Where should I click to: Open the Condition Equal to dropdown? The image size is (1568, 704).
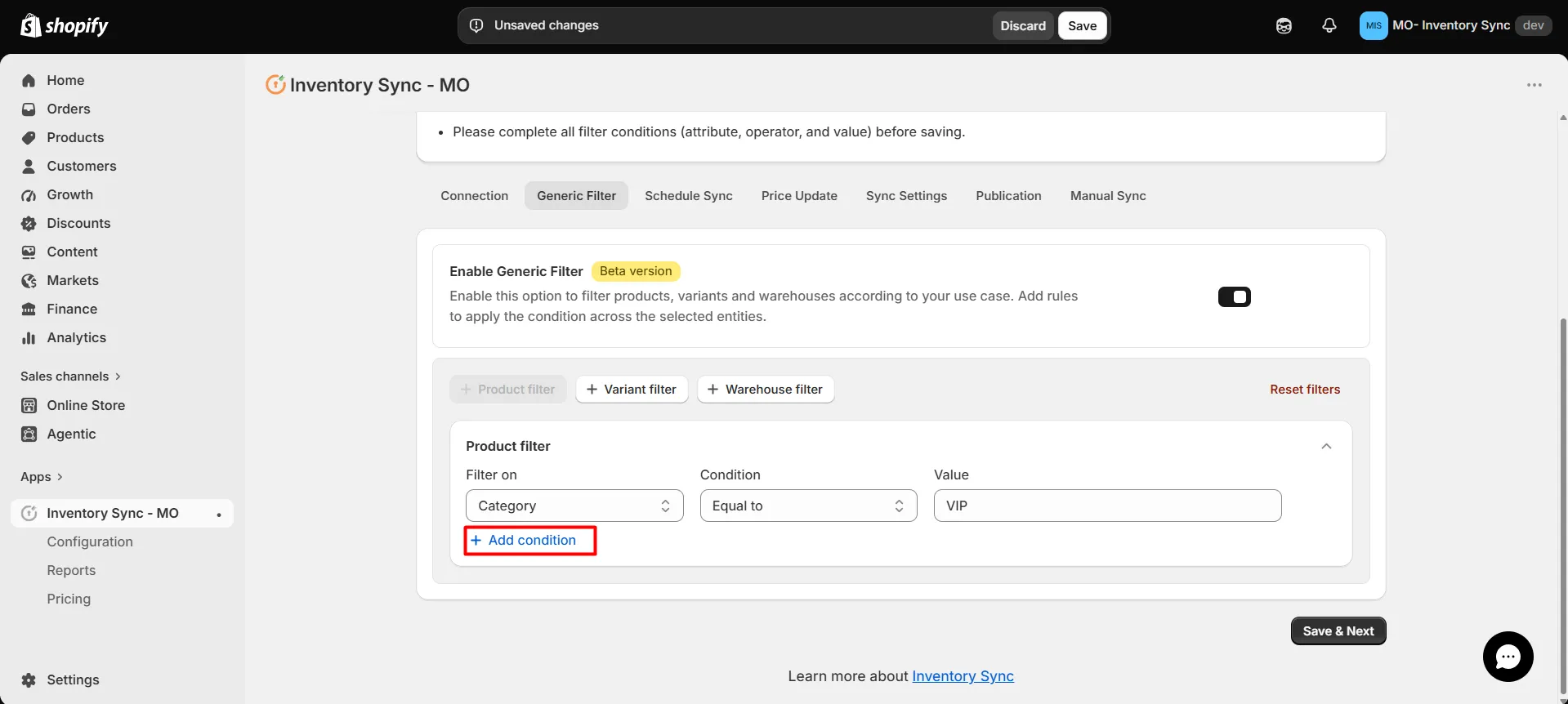pos(808,506)
